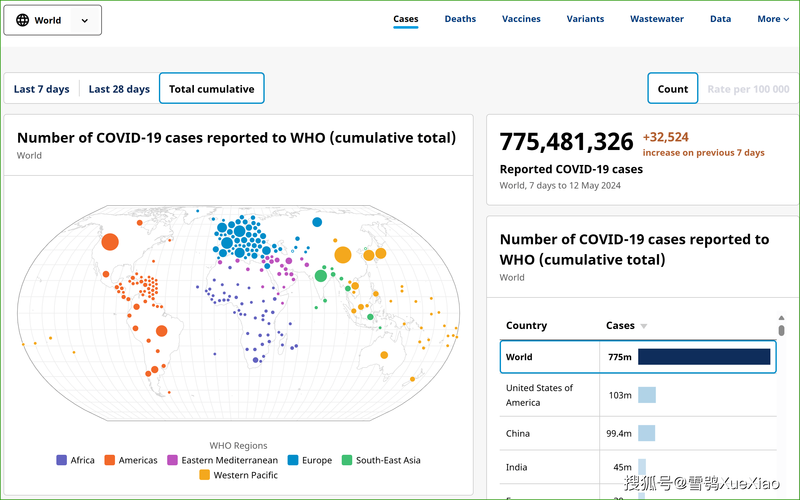Viewport: 800px width, 500px height.
Task: Click the scroll up arrow in table
Action: coord(781,320)
